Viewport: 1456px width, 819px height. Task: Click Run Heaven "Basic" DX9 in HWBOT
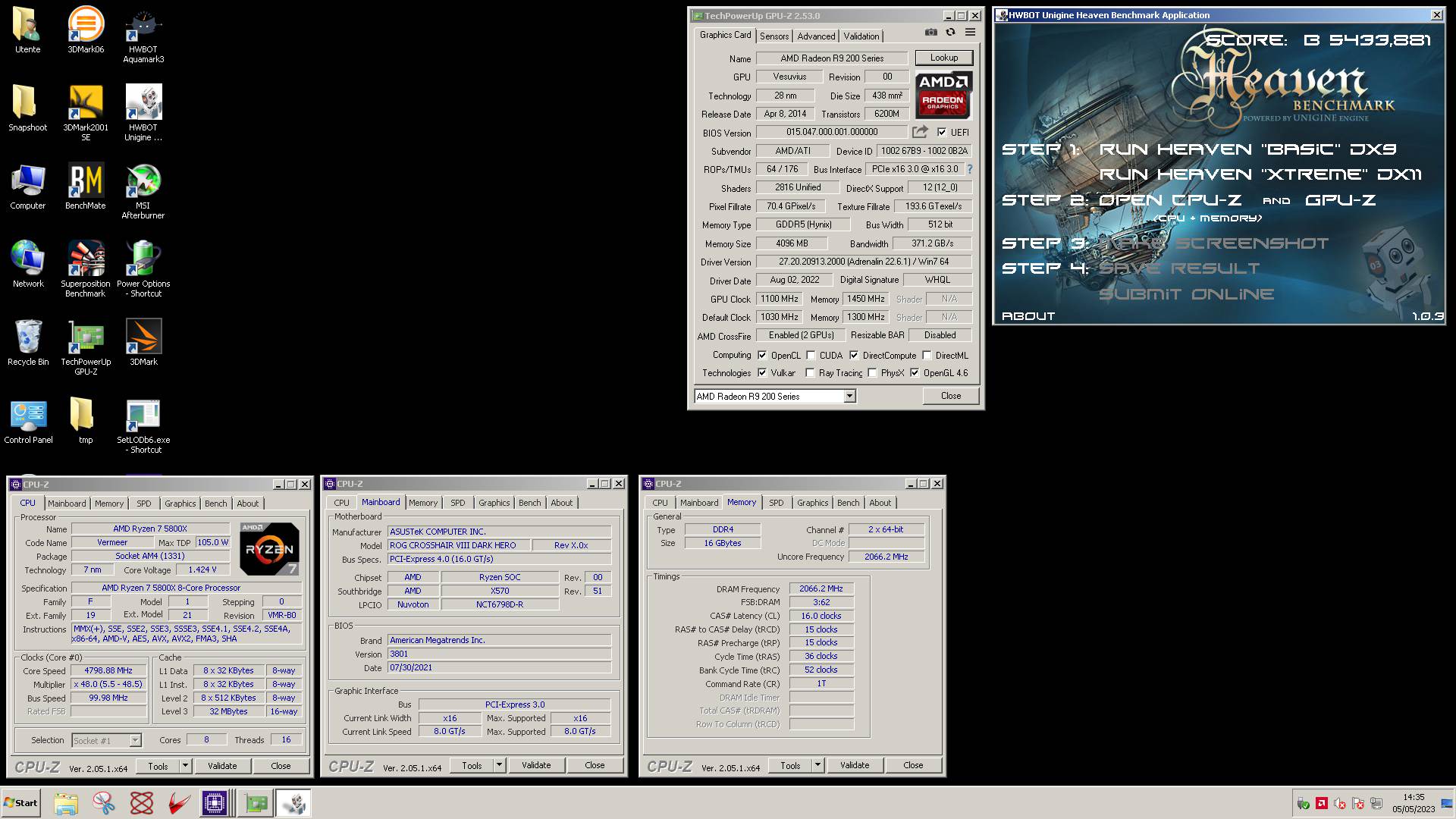[1247, 149]
